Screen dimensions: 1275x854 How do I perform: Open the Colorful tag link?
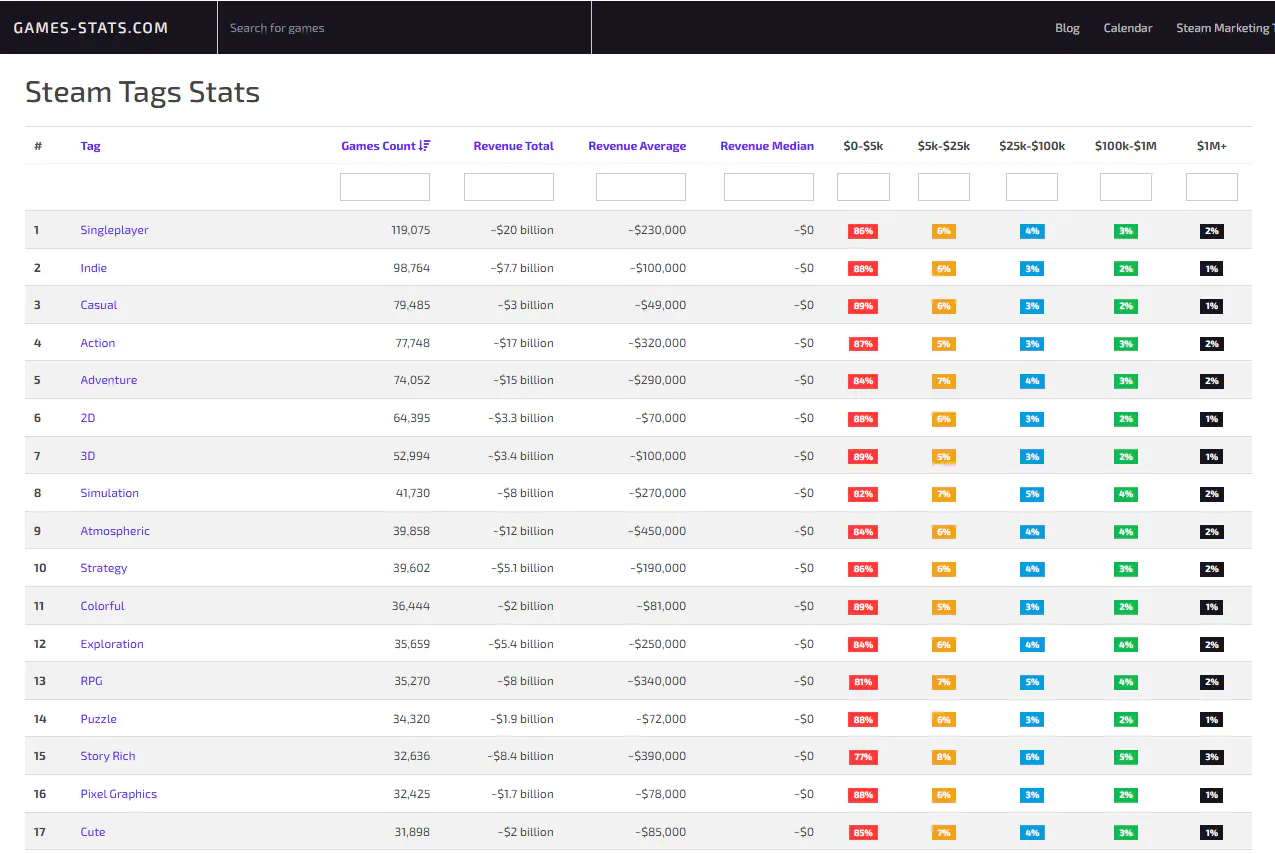point(102,606)
